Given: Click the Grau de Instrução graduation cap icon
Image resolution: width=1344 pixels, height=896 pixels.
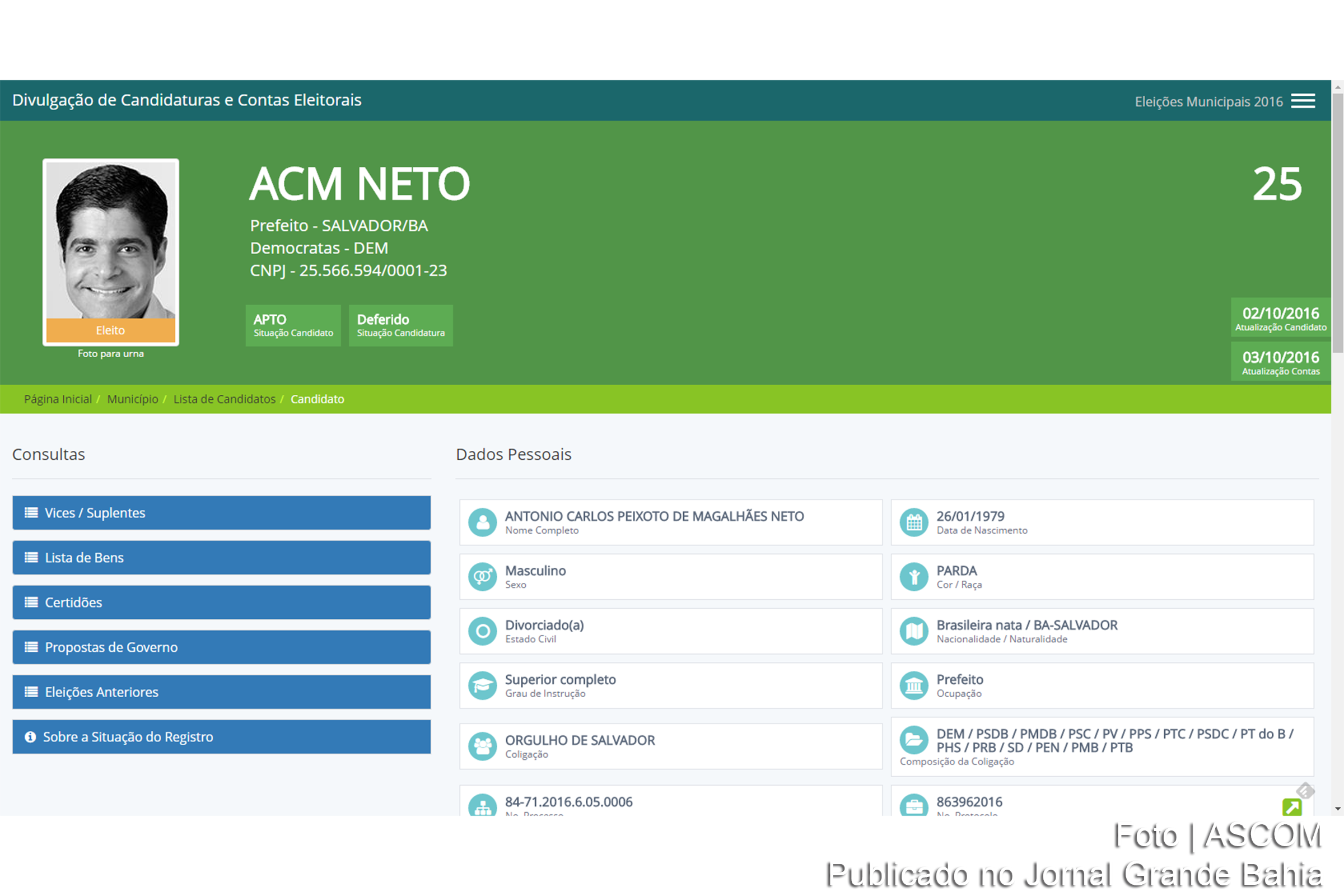Looking at the screenshot, I should (483, 685).
